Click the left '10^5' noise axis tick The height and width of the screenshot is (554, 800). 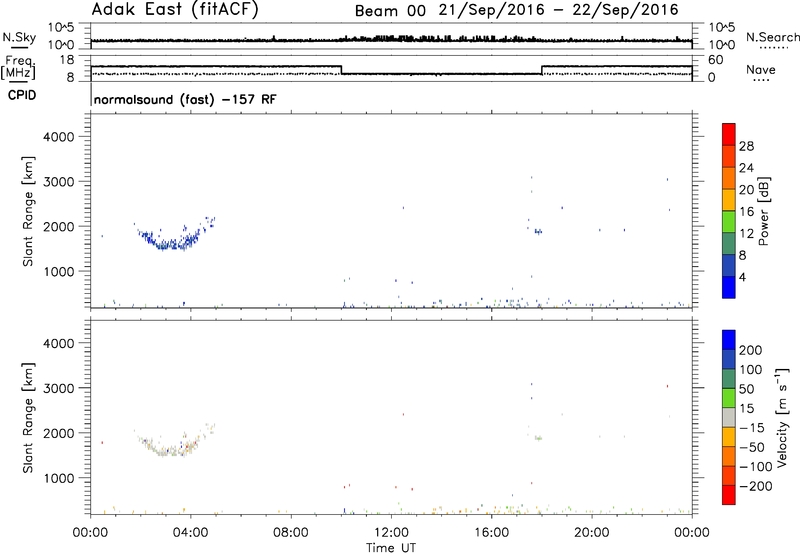coord(61,27)
